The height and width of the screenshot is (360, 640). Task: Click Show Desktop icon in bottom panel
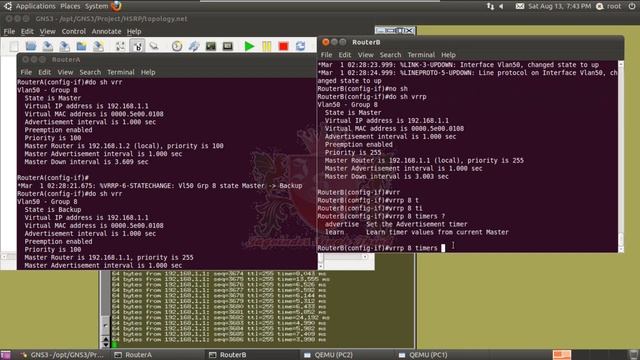pos(6,355)
